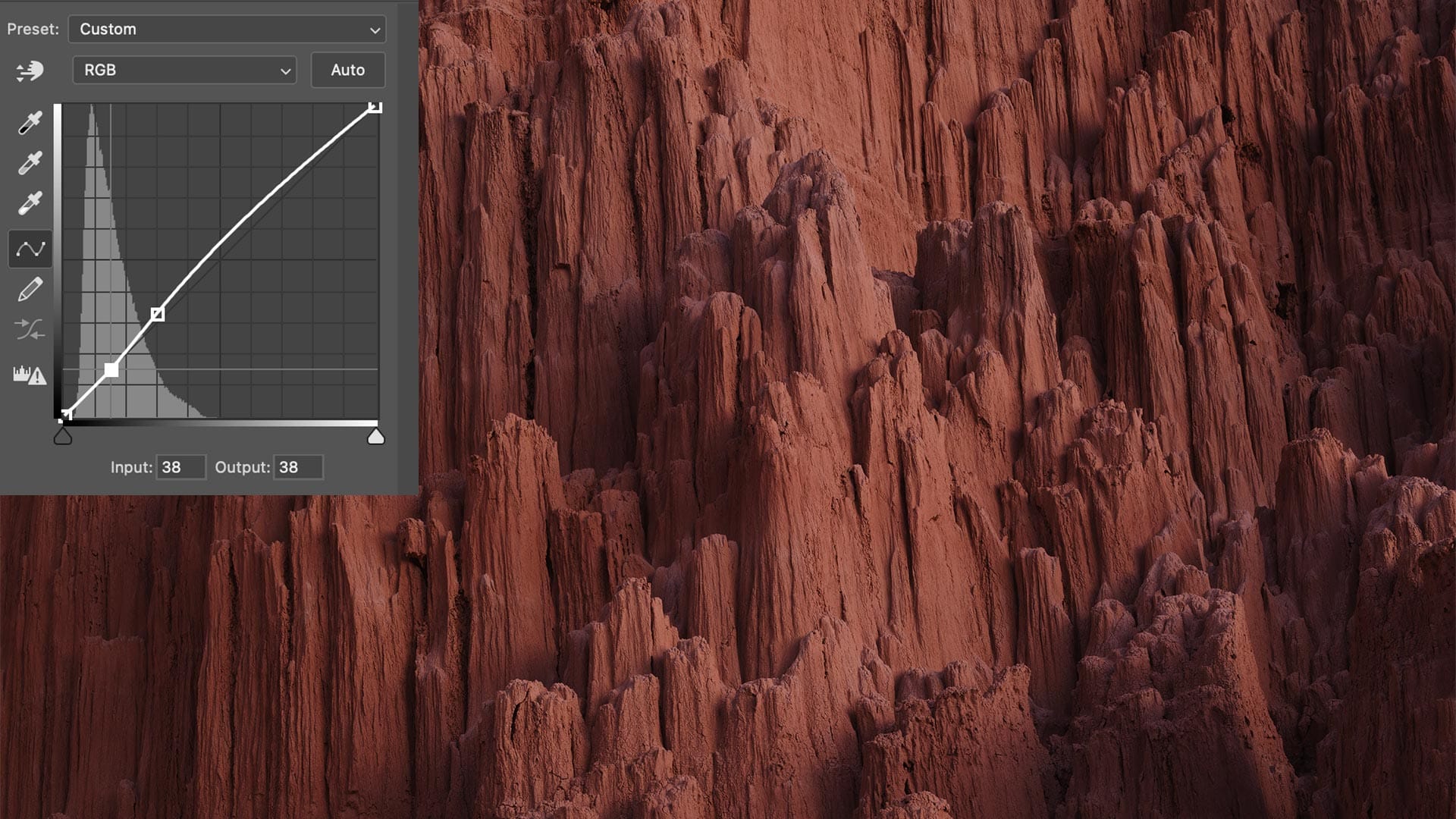The image size is (1456, 819).
Task: Select the hollow midtone curve control point
Action: pyautogui.click(x=157, y=314)
